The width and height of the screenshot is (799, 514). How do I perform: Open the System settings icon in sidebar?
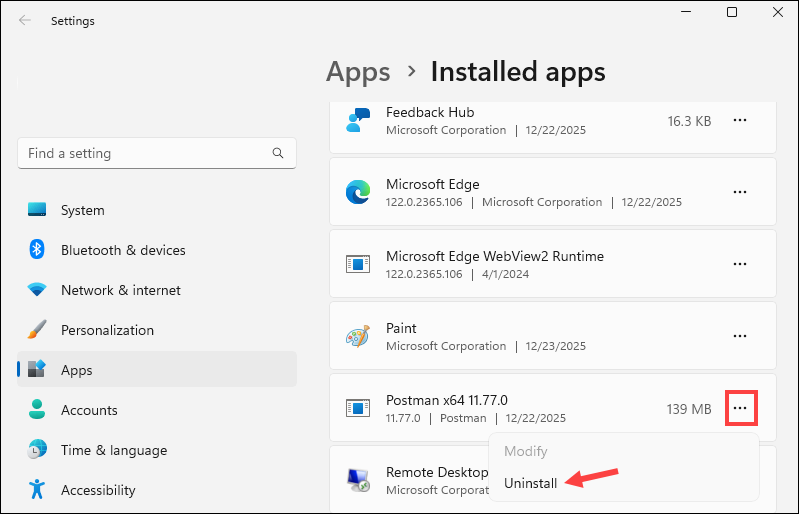(x=37, y=210)
